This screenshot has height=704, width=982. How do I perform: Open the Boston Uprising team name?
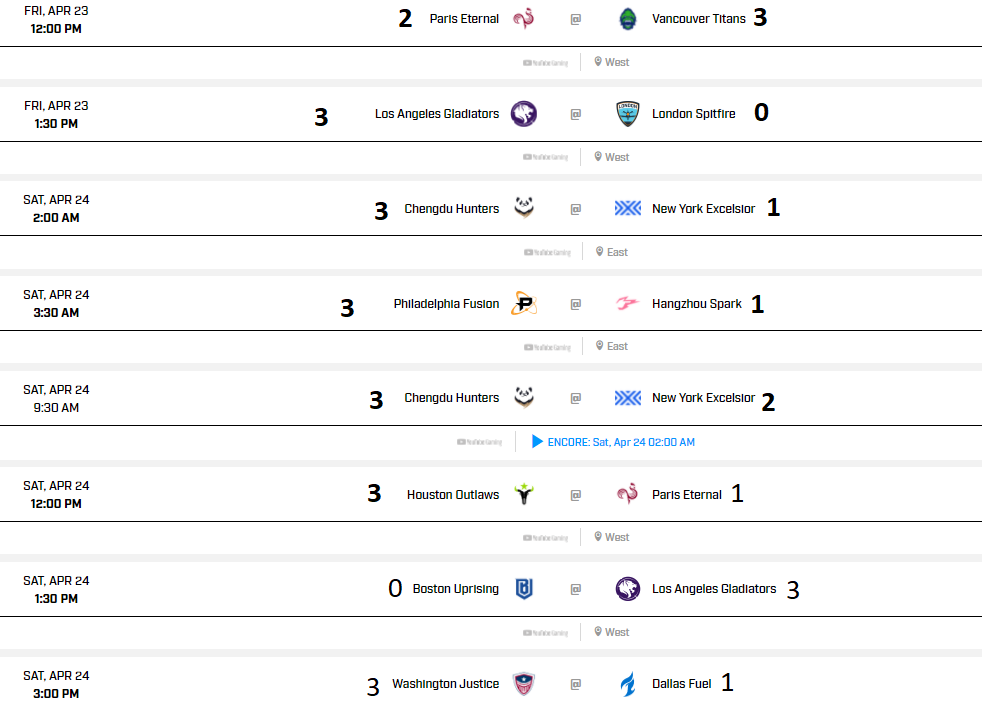(x=455, y=589)
